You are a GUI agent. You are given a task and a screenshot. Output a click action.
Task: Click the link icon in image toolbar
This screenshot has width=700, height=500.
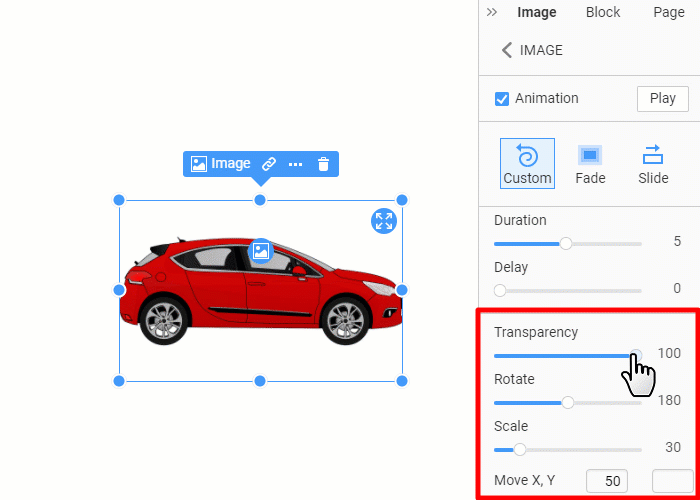[x=269, y=164]
